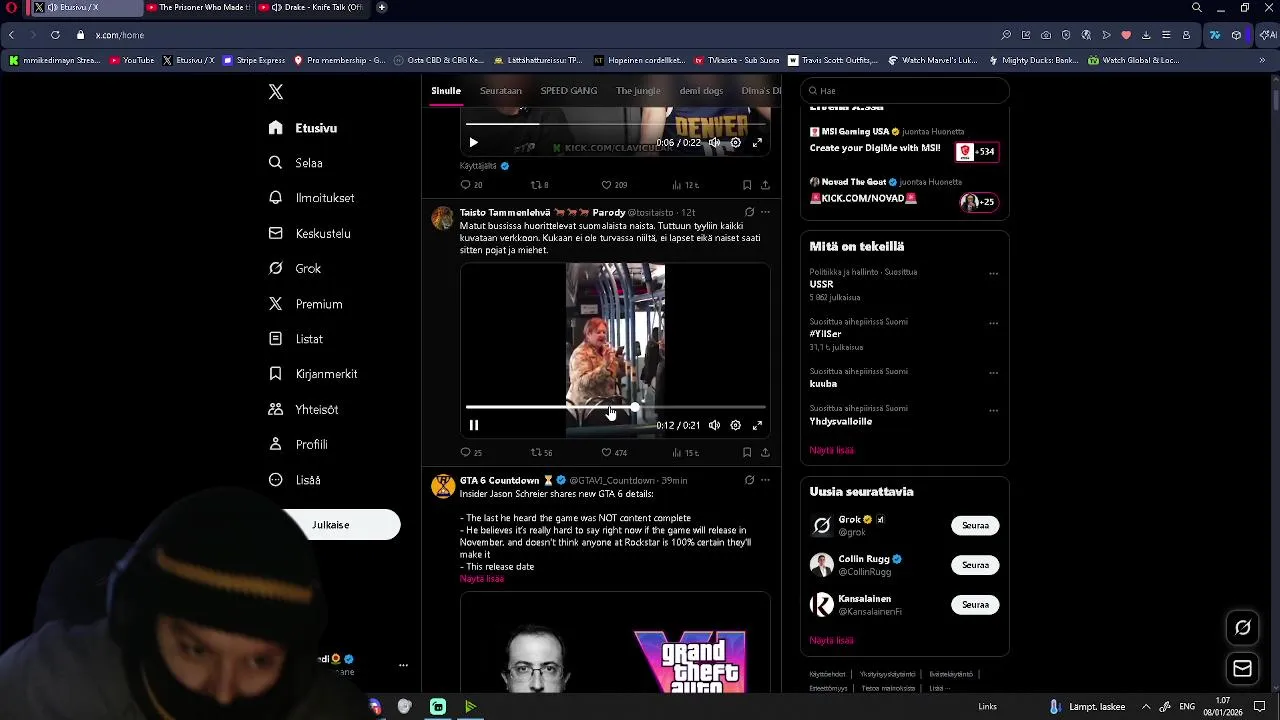Switch to the demi dogs tab
This screenshot has width=1280, height=720.
coord(701,91)
